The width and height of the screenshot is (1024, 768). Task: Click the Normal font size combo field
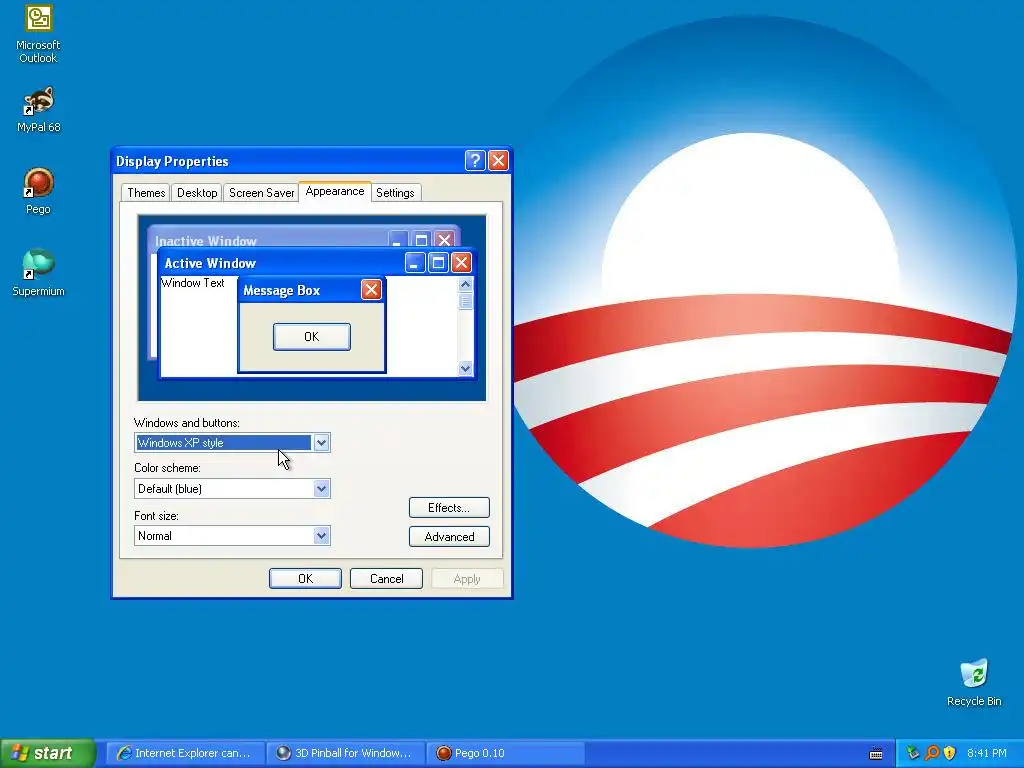point(232,536)
